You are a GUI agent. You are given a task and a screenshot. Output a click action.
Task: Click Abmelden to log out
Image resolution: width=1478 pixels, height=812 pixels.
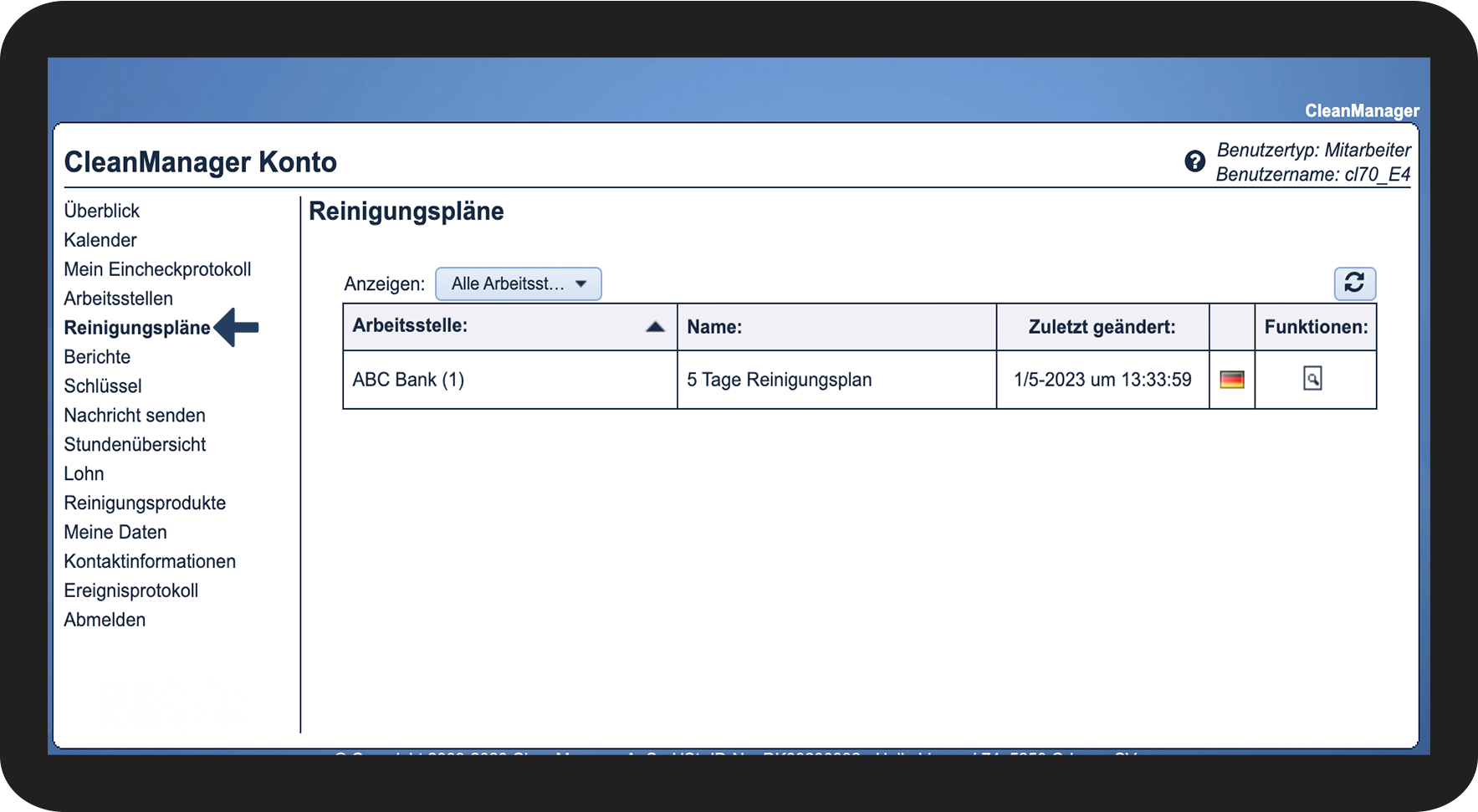(x=105, y=620)
